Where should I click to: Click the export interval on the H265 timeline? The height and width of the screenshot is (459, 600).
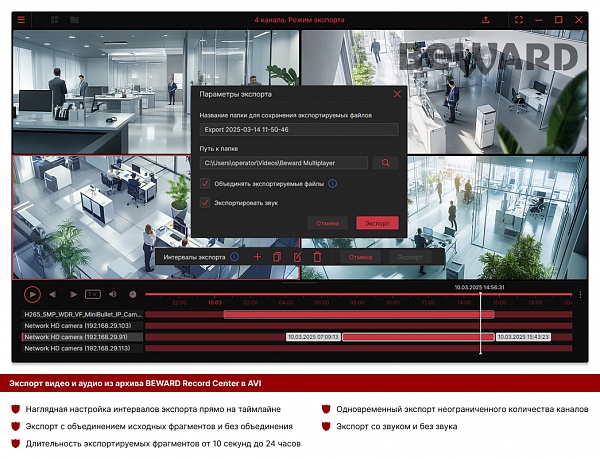(359, 314)
